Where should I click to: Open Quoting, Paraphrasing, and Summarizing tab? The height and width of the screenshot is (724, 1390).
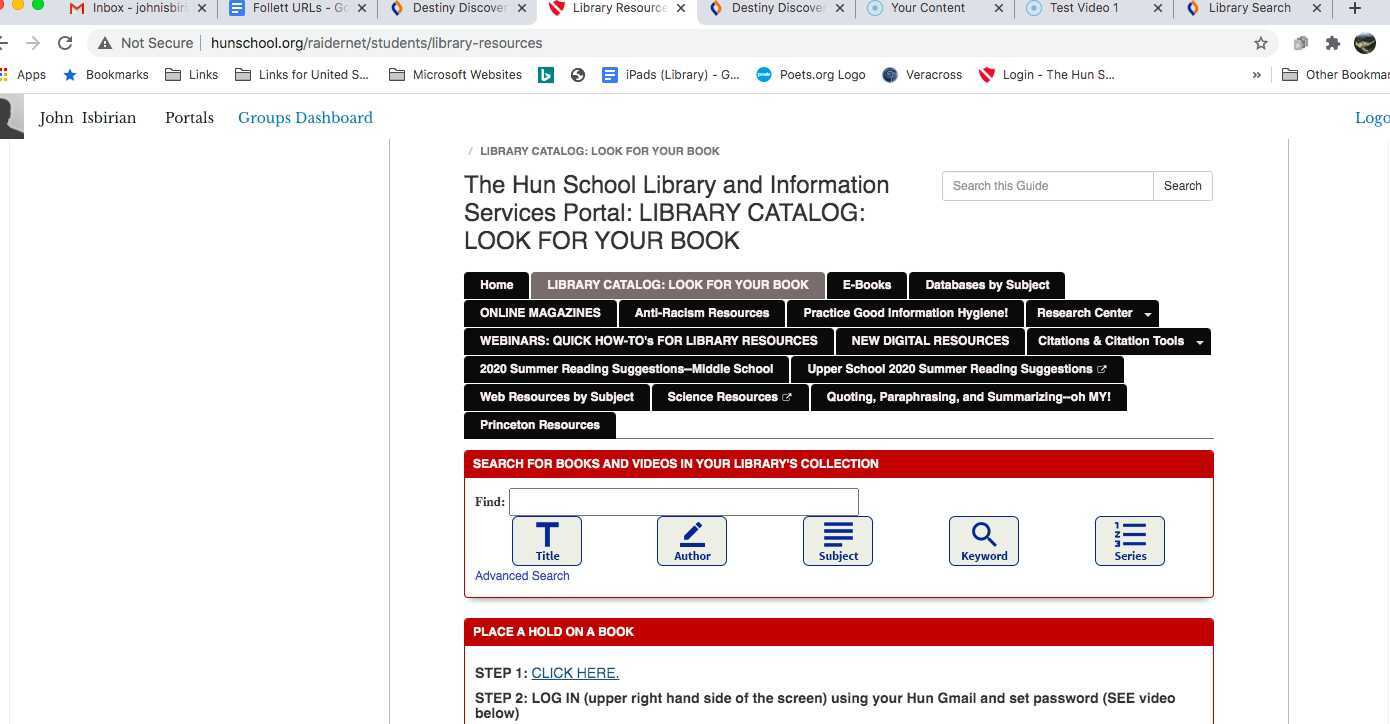(968, 397)
